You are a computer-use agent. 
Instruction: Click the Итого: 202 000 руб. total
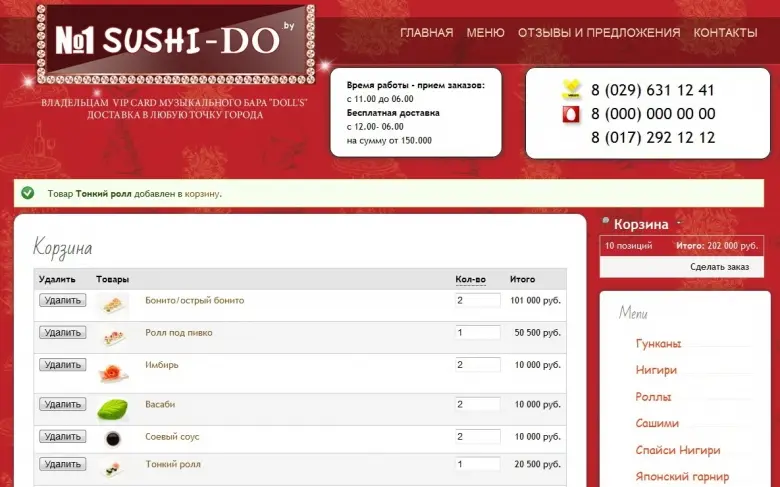click(x=717, y=246)
